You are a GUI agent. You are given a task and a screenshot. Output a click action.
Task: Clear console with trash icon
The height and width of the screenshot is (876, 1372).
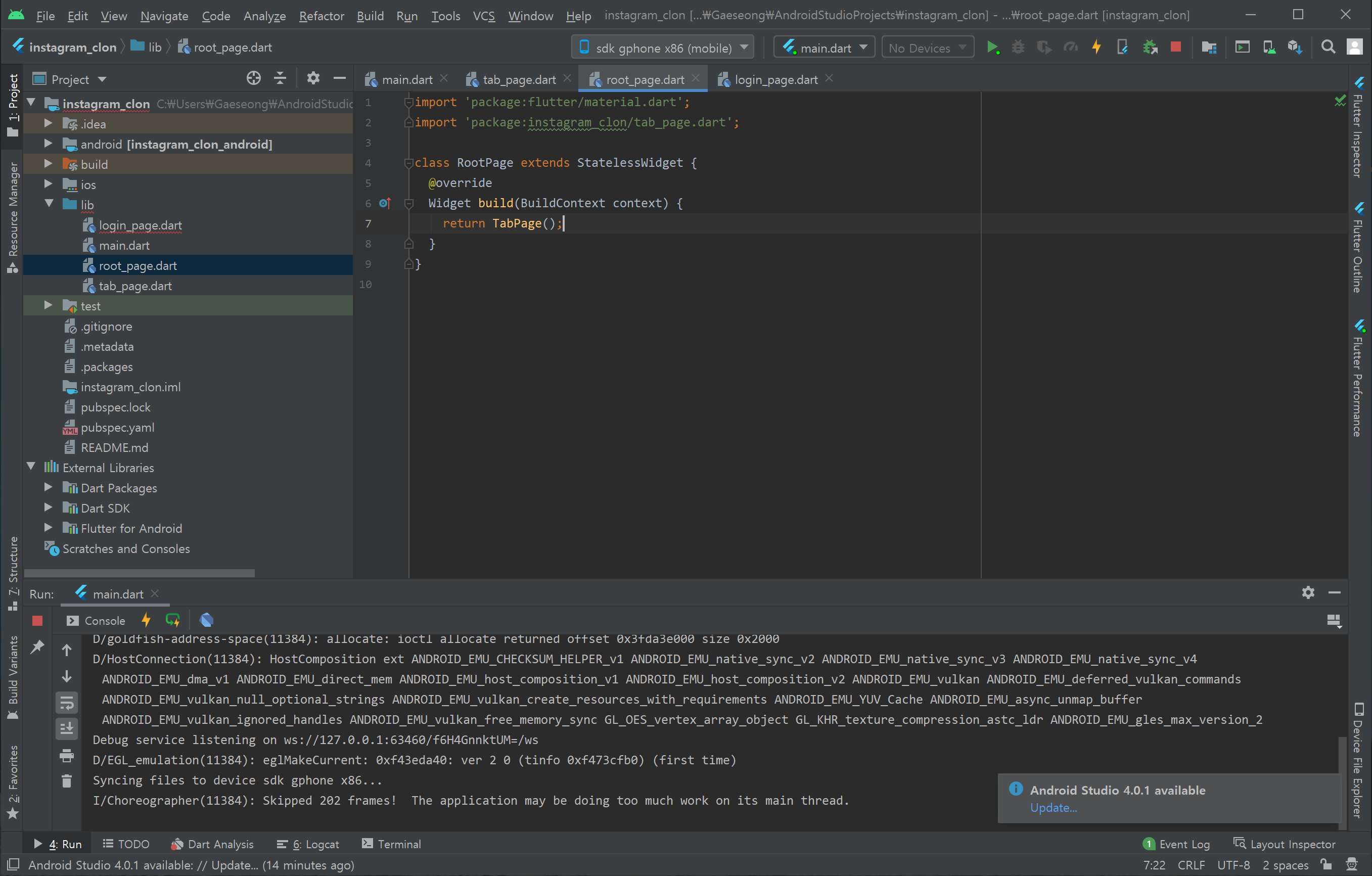coord(67,781)
